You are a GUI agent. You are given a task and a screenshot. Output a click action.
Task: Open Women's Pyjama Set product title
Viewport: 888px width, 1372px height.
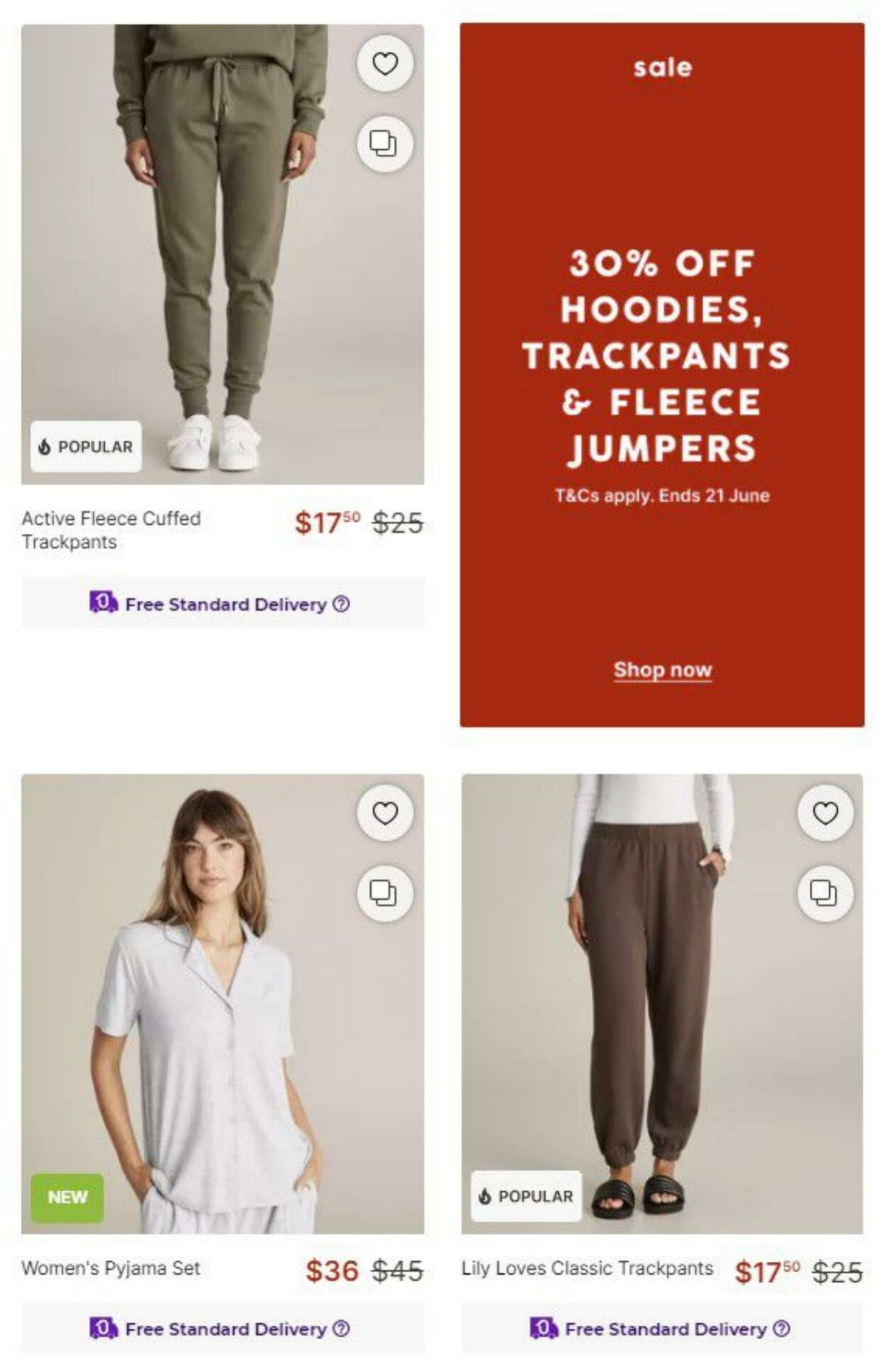[111, 1268]
